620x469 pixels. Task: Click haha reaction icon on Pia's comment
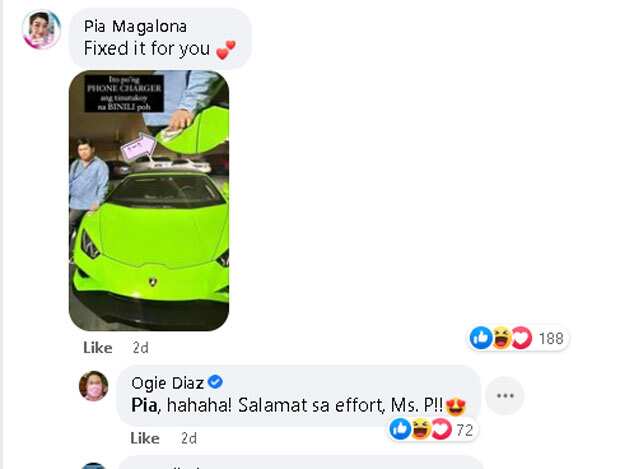click(501, 338)
